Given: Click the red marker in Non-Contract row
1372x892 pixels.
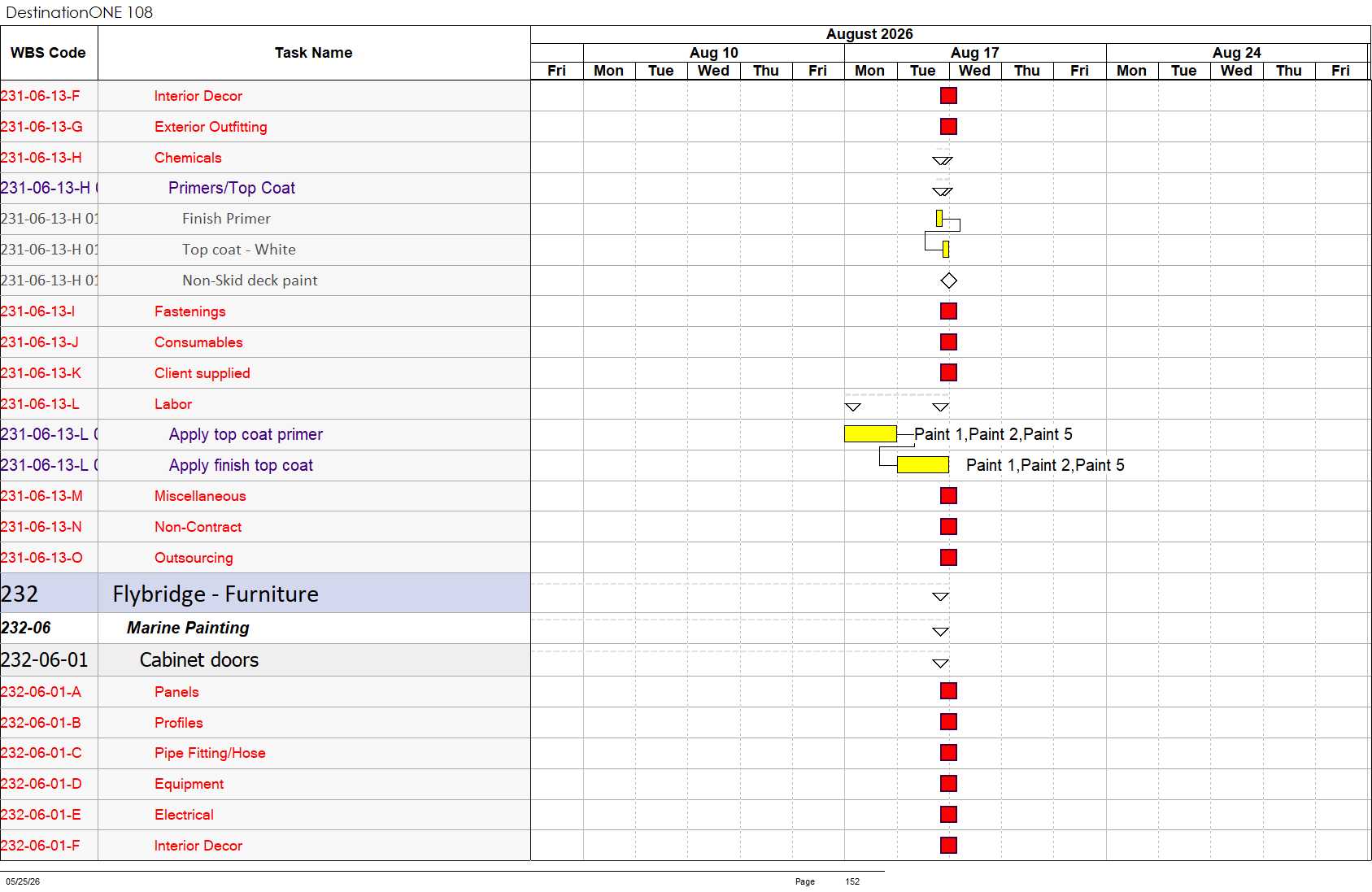Looking at the screenshot, I should point(948,527).
